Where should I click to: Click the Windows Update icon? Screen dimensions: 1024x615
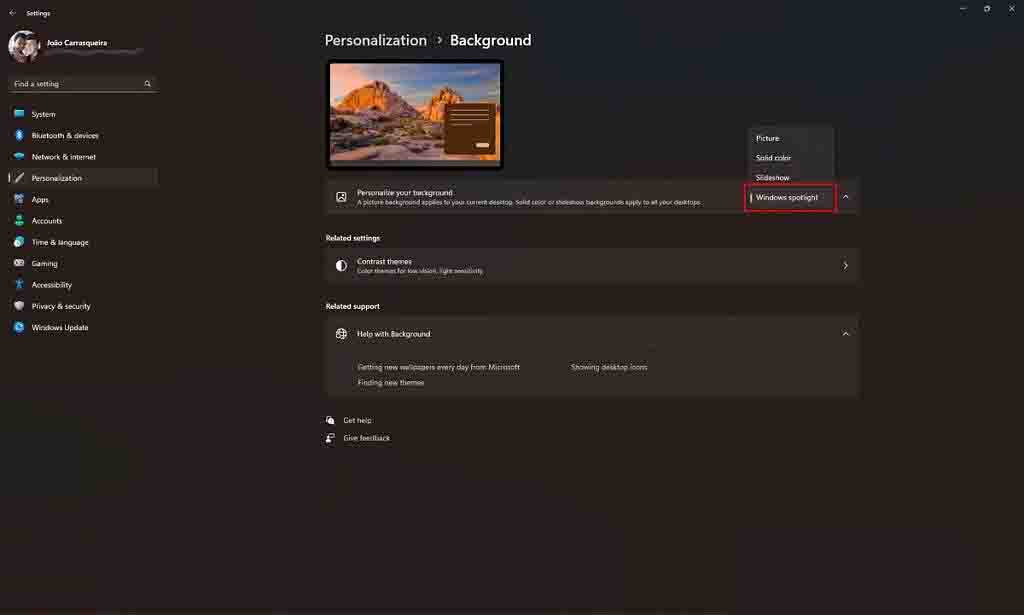click(19, 327)
